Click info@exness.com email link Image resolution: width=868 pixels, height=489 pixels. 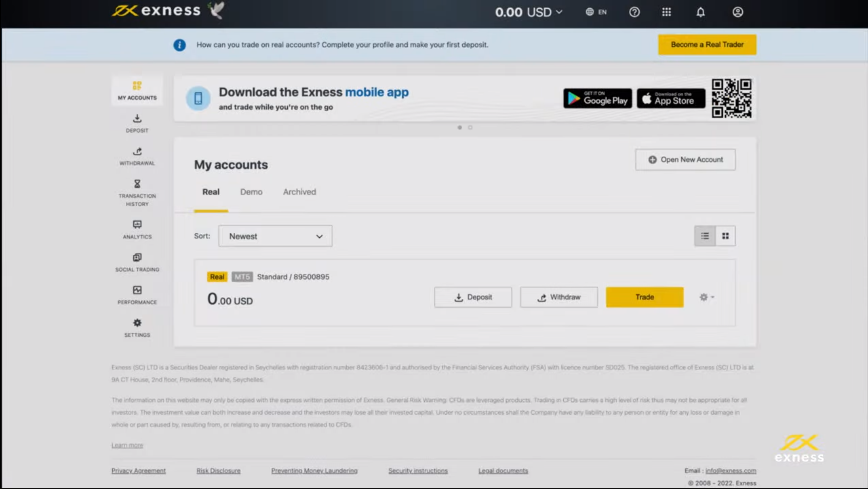[731, 471]
